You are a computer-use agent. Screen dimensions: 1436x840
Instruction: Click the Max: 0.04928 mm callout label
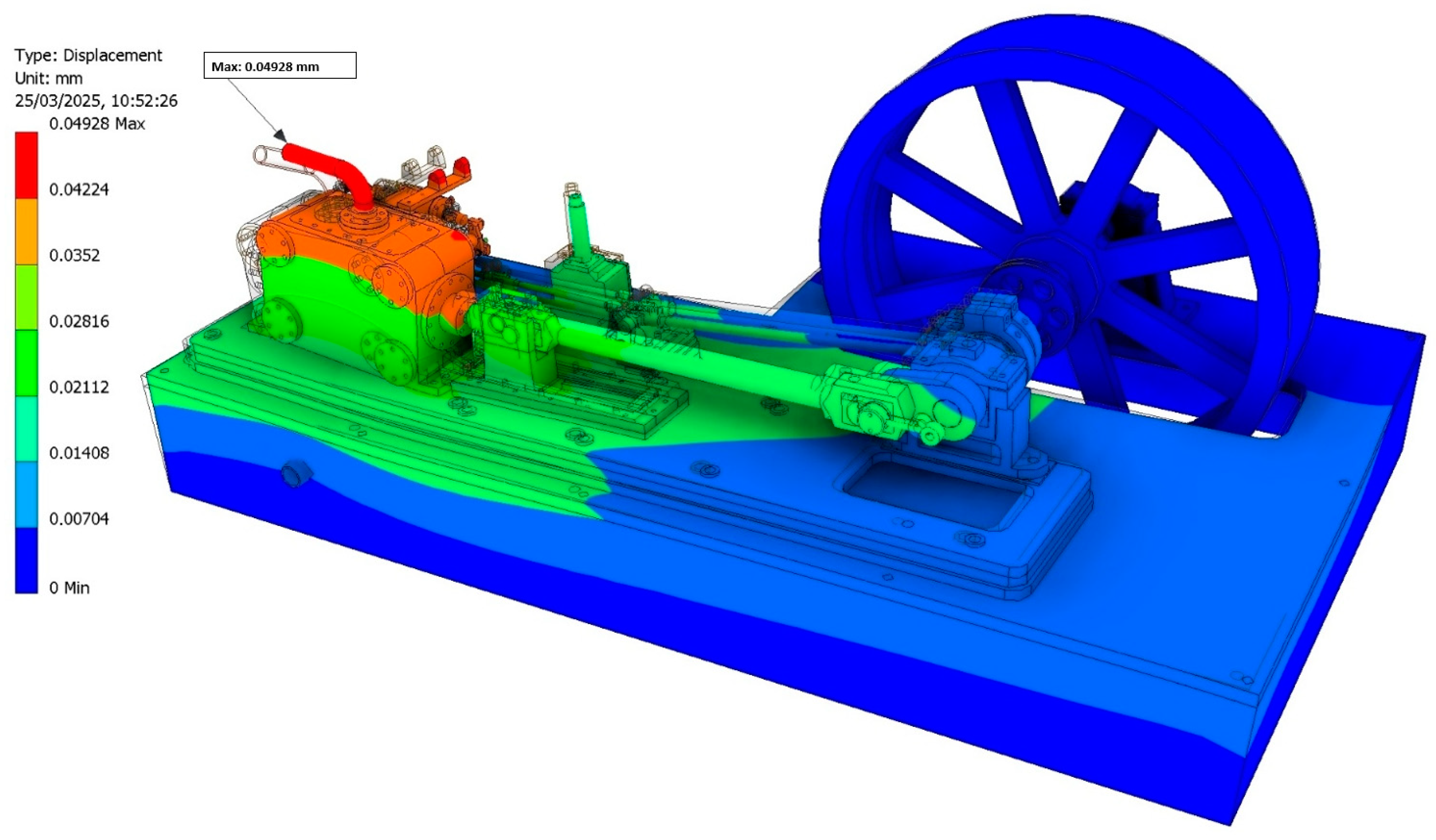pyautogui.click(x=280, y=66)
